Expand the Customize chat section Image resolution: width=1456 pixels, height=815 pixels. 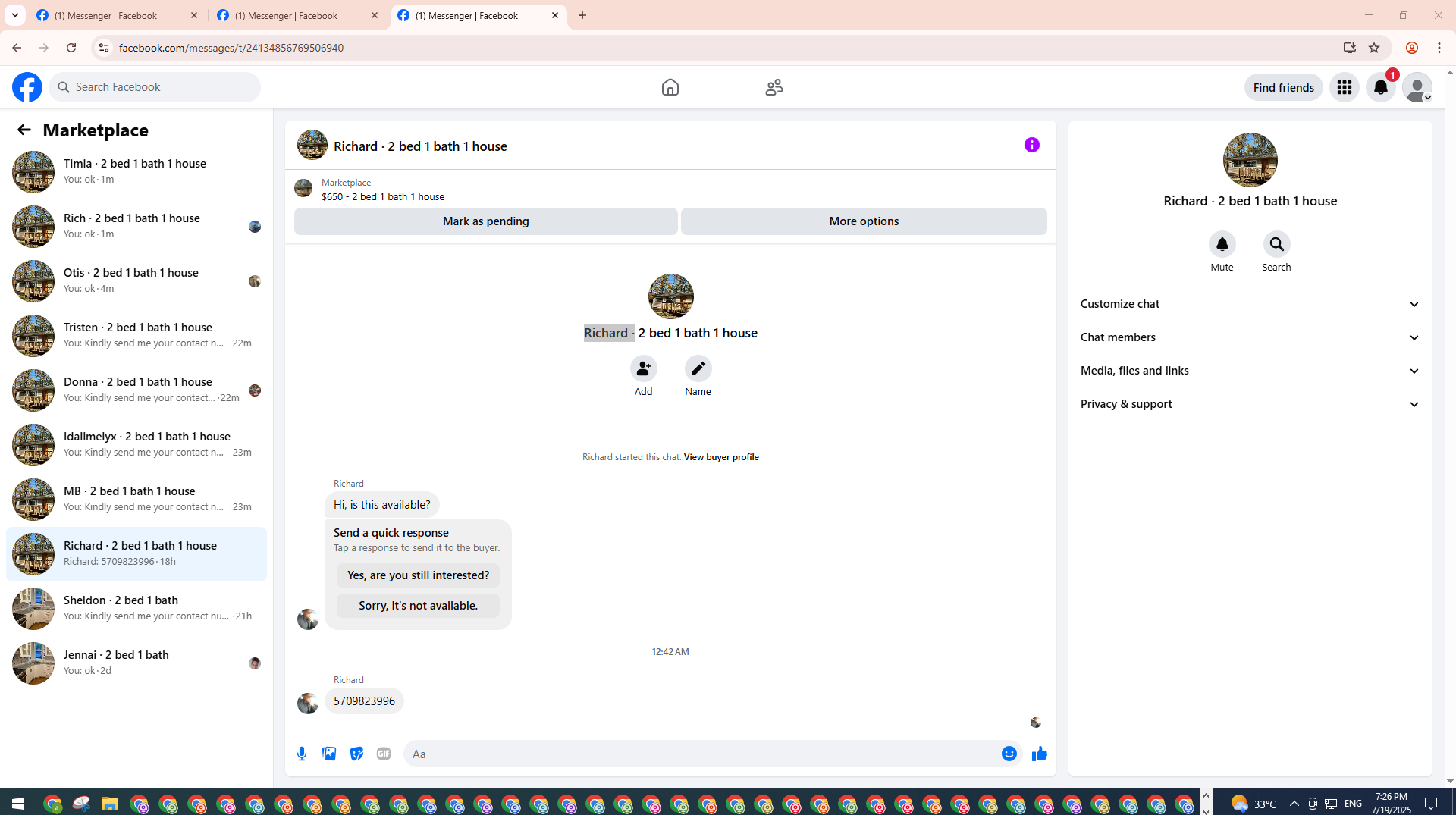click(1250, 304)
